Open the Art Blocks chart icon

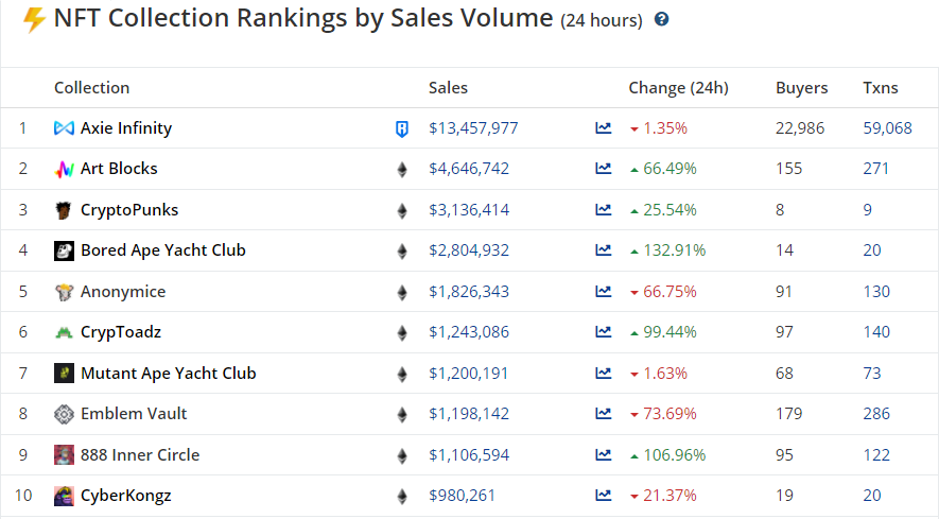point(603,169)
